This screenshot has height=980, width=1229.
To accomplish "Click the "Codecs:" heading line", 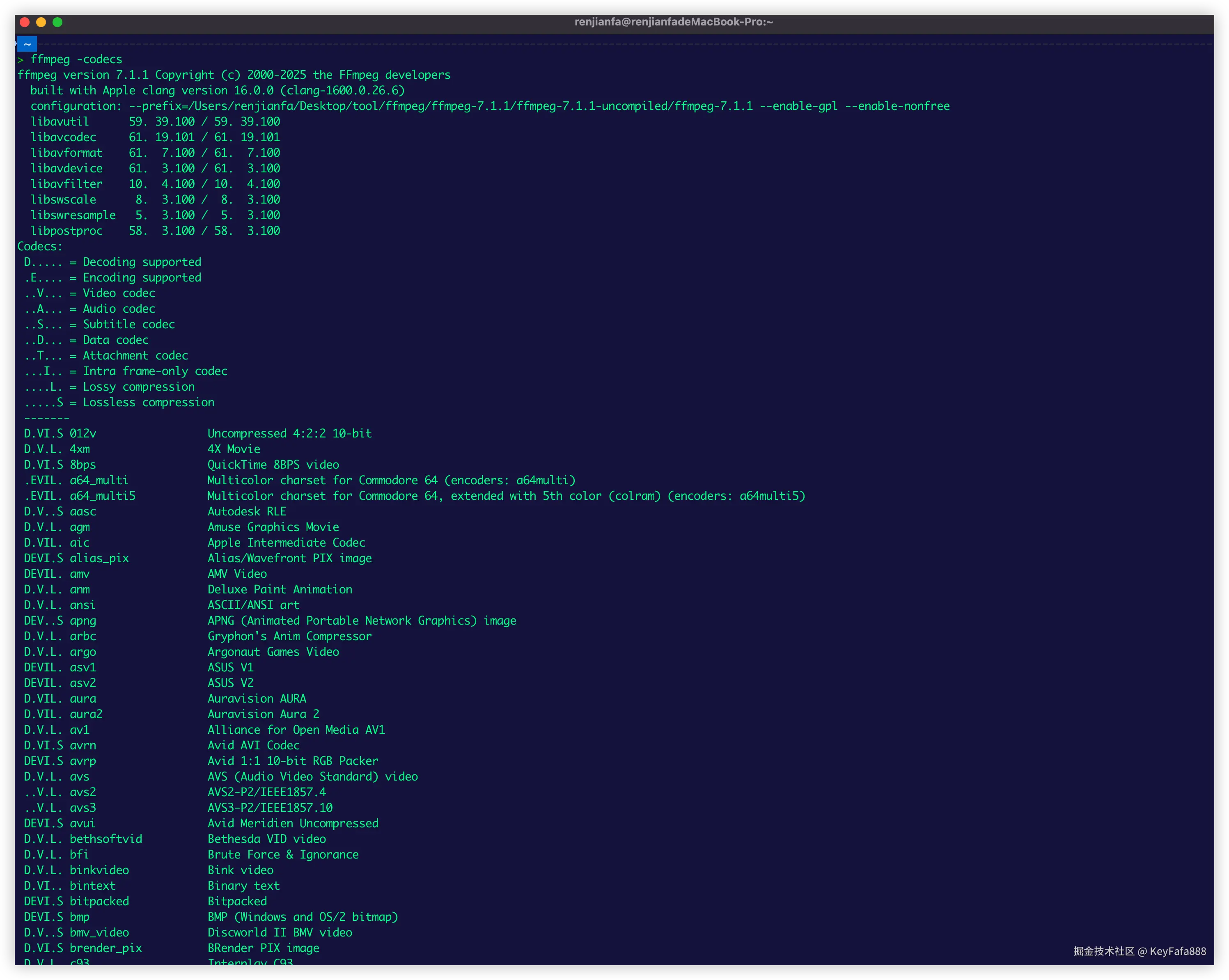I will point(39,246).
